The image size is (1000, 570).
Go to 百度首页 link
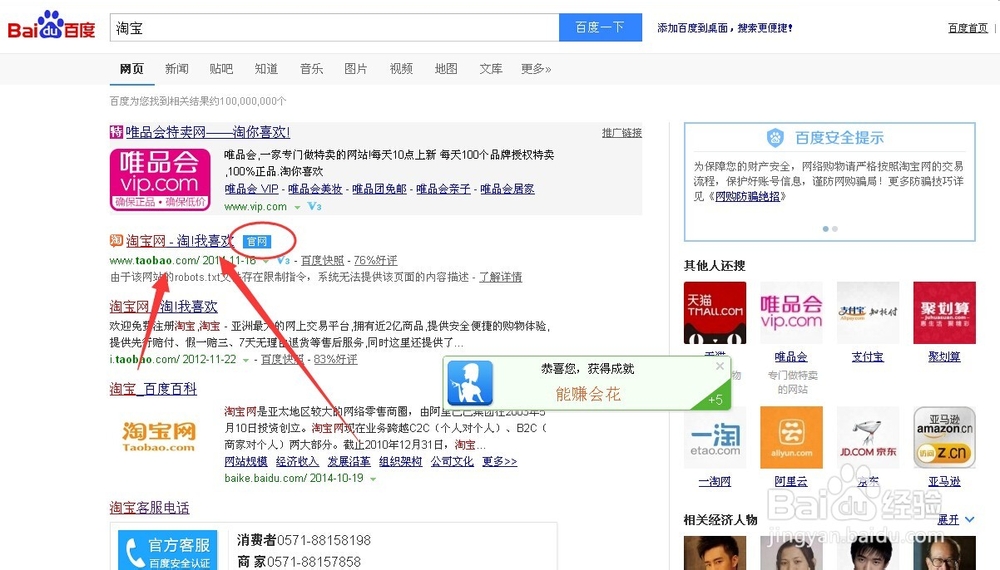coord(967,28)
